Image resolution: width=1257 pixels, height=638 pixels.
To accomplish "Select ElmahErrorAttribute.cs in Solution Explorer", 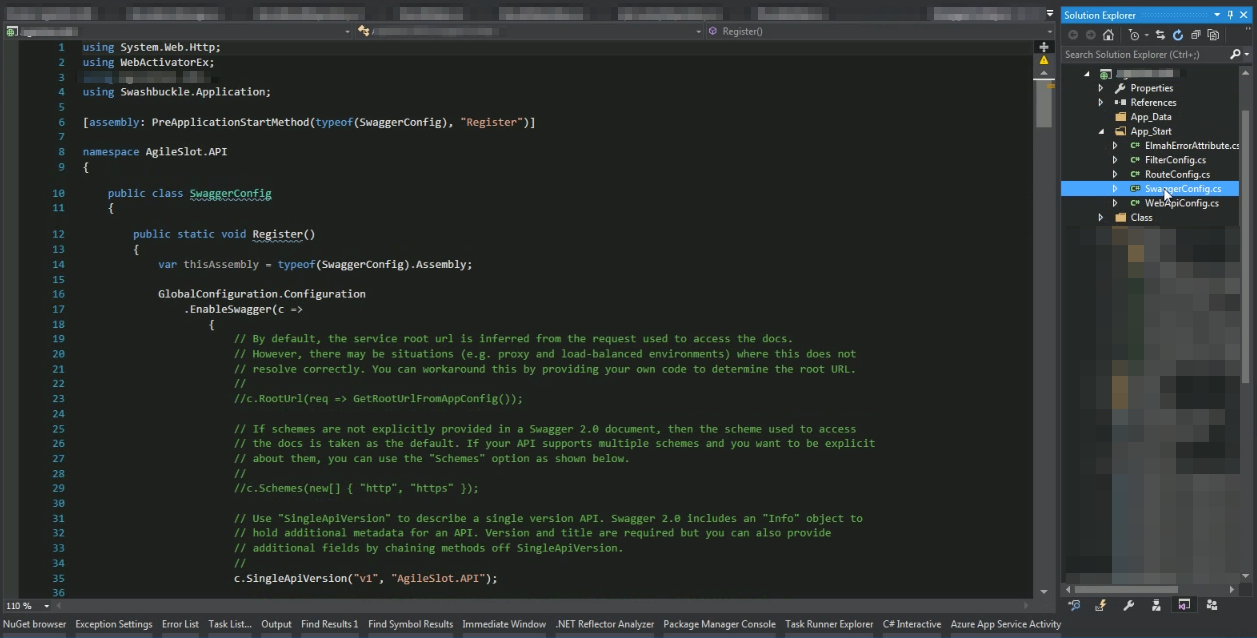I will pyautogui.click(x=1192, y=146).
